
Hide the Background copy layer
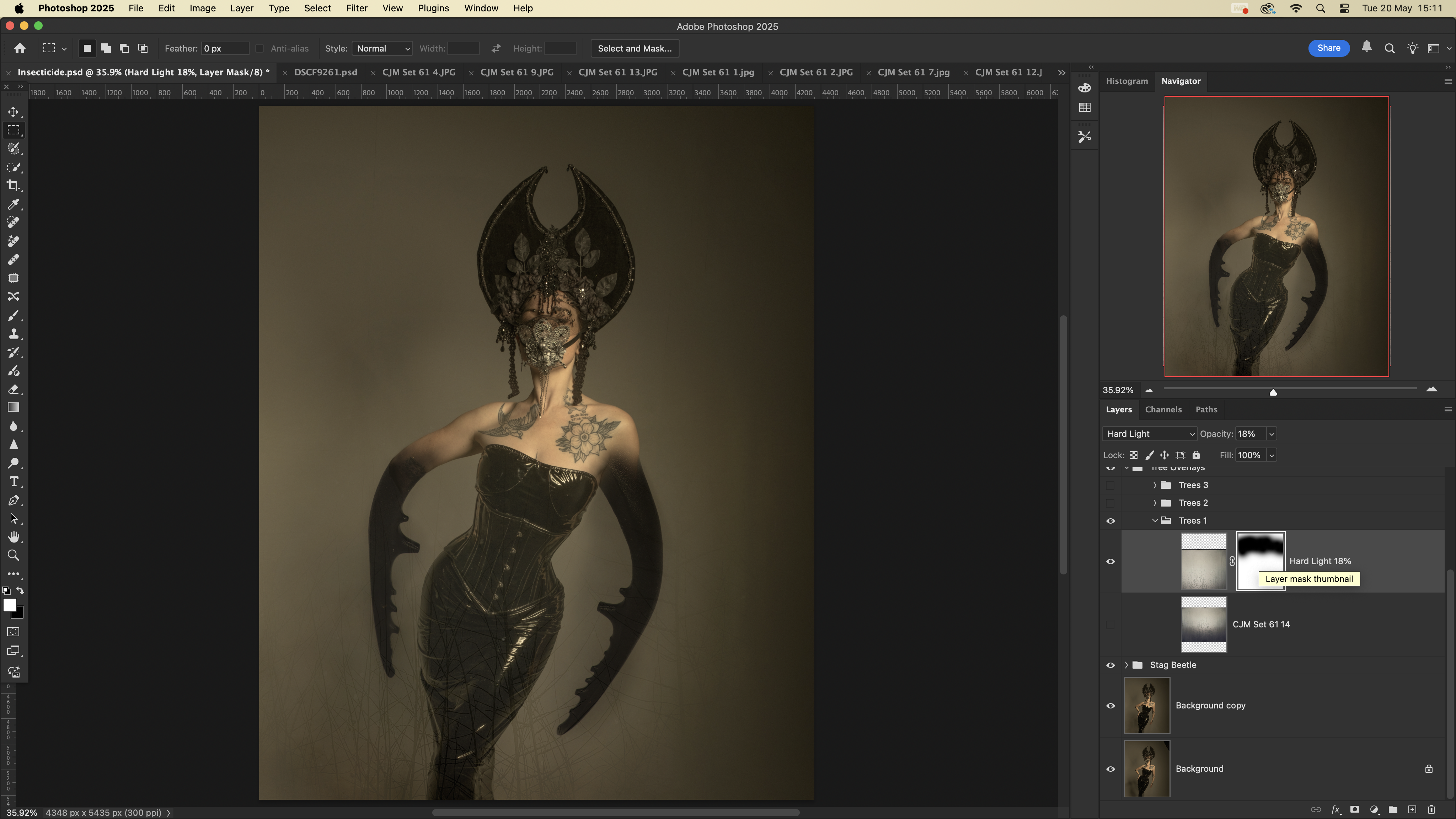pyautogui.click(x=1110, y=706)
